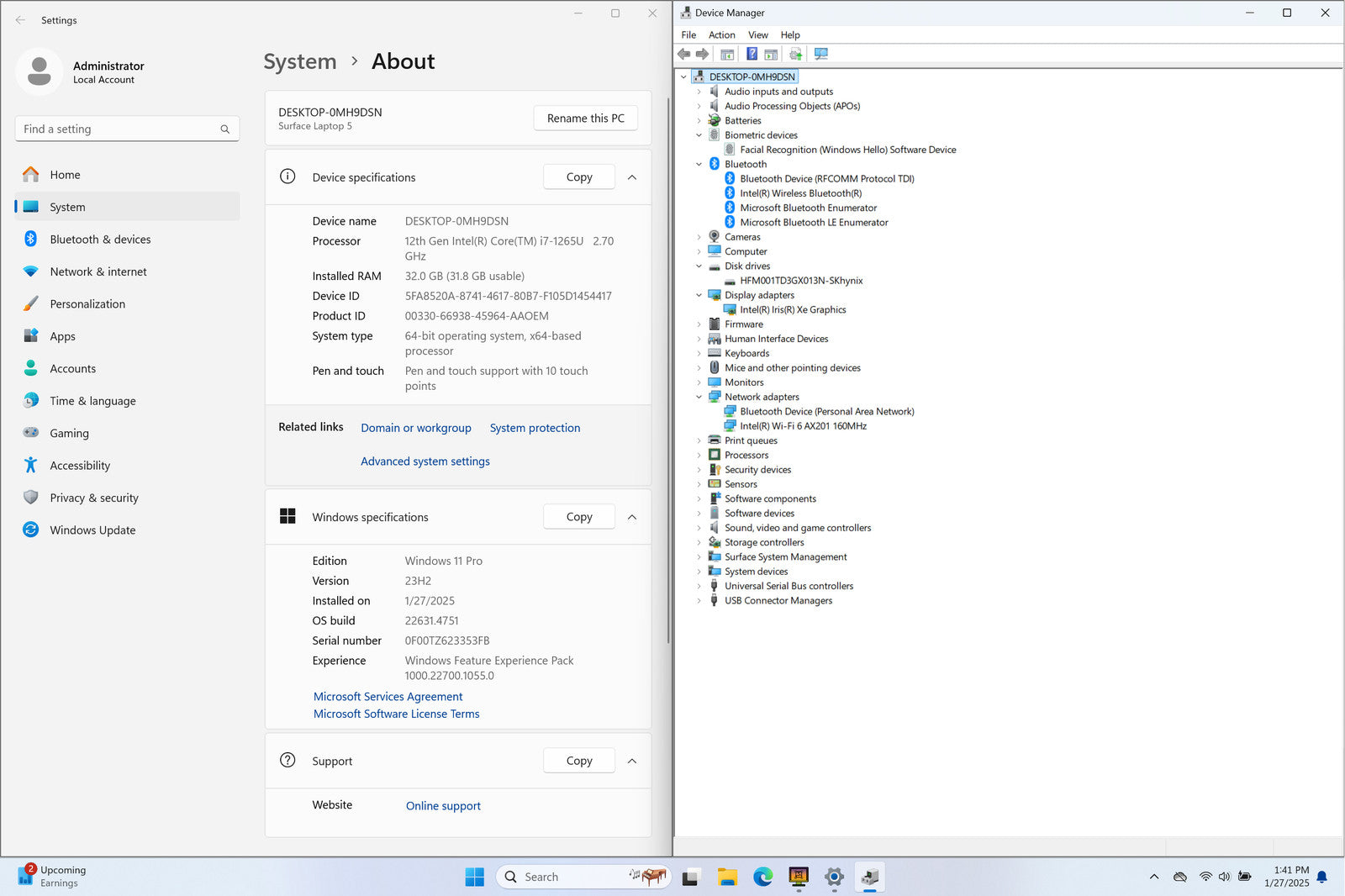This screenshot has width=1345, height=896.
Task: Expand the Cameras node
Action: [699, 237]
